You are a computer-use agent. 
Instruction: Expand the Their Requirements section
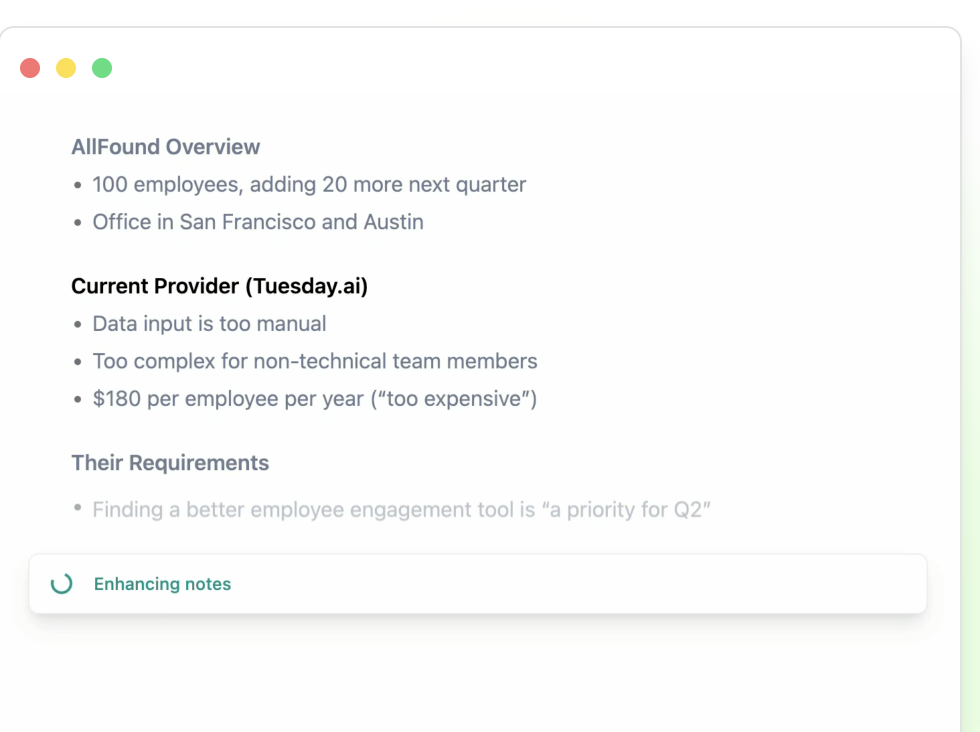pos(169,463)
